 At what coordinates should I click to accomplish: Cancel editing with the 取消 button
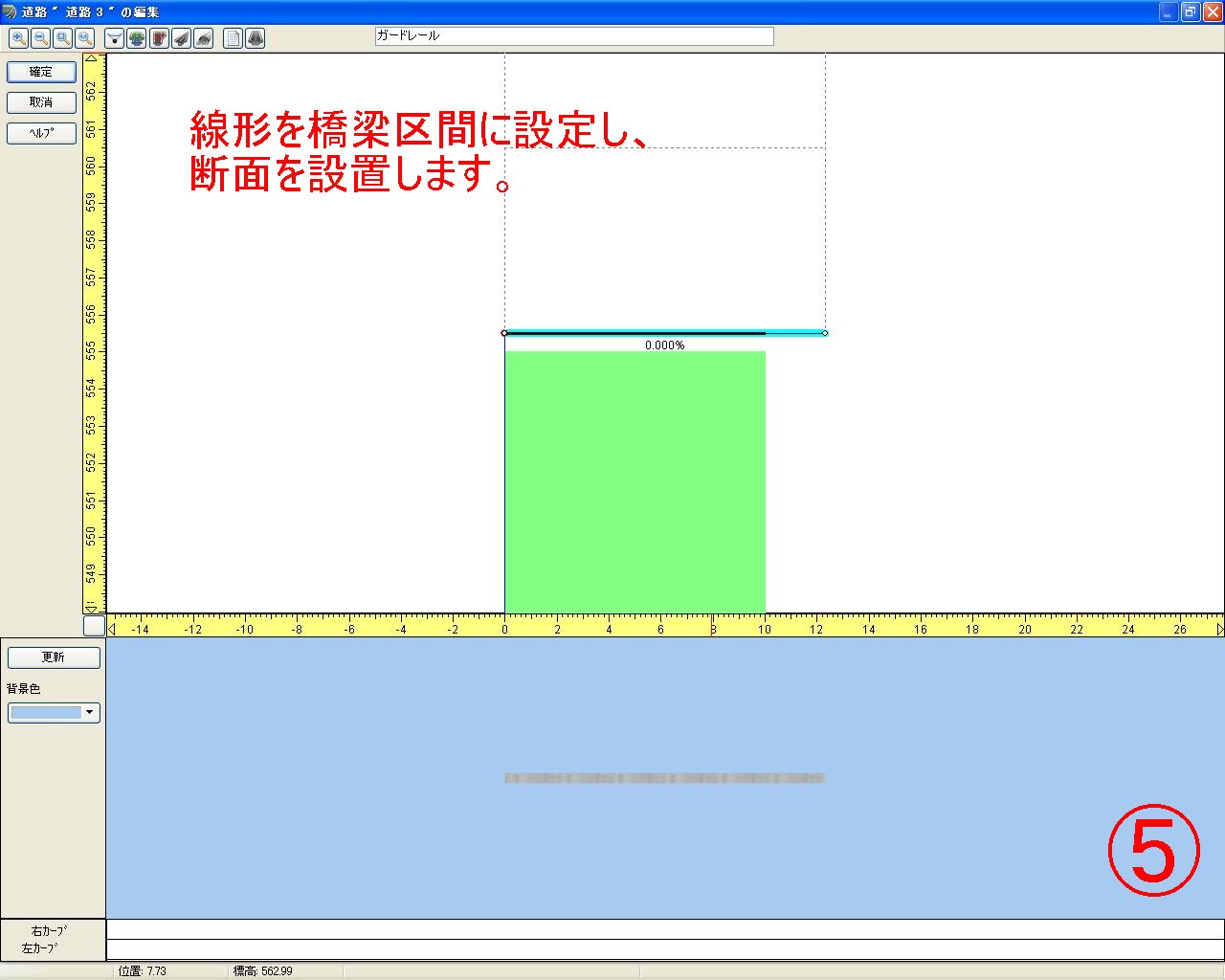(x=41, y=102)
